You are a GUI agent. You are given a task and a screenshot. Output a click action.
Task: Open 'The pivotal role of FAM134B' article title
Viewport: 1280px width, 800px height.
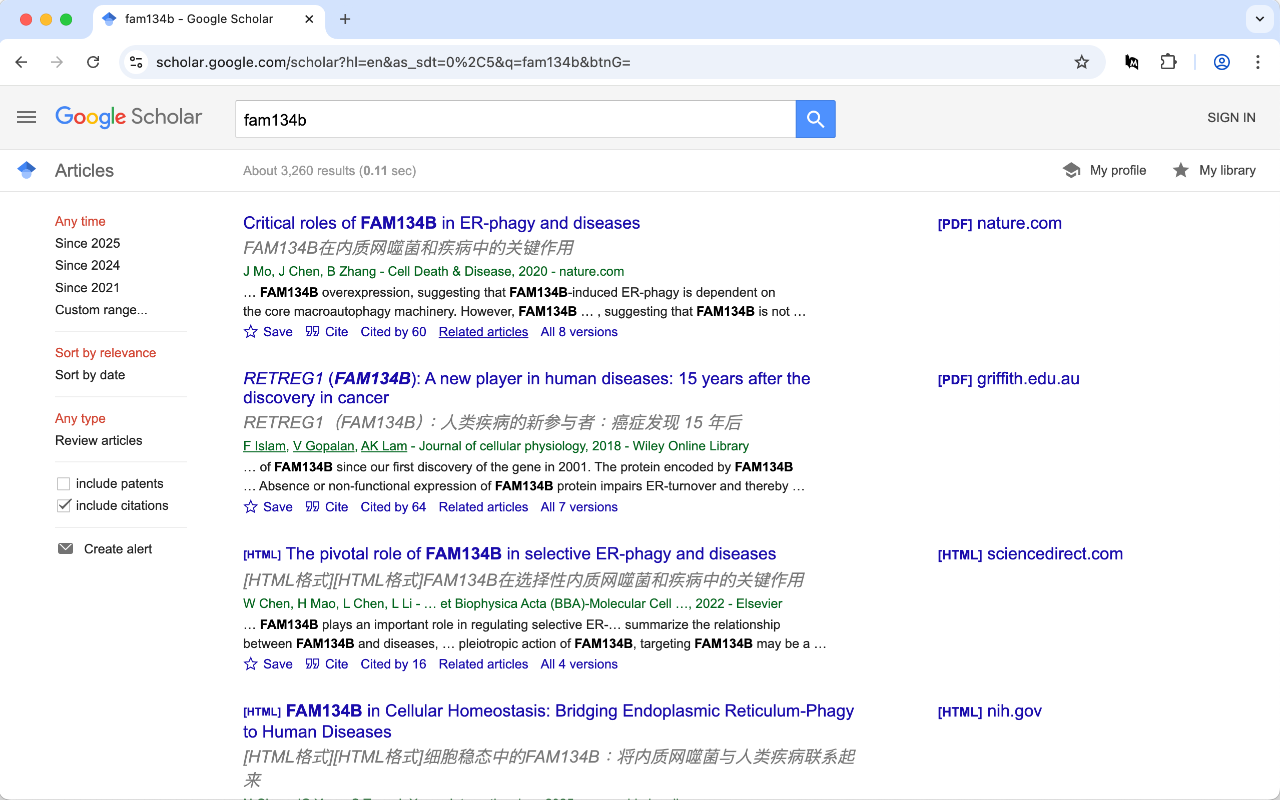pyautogui.click(x=531, y=554)
